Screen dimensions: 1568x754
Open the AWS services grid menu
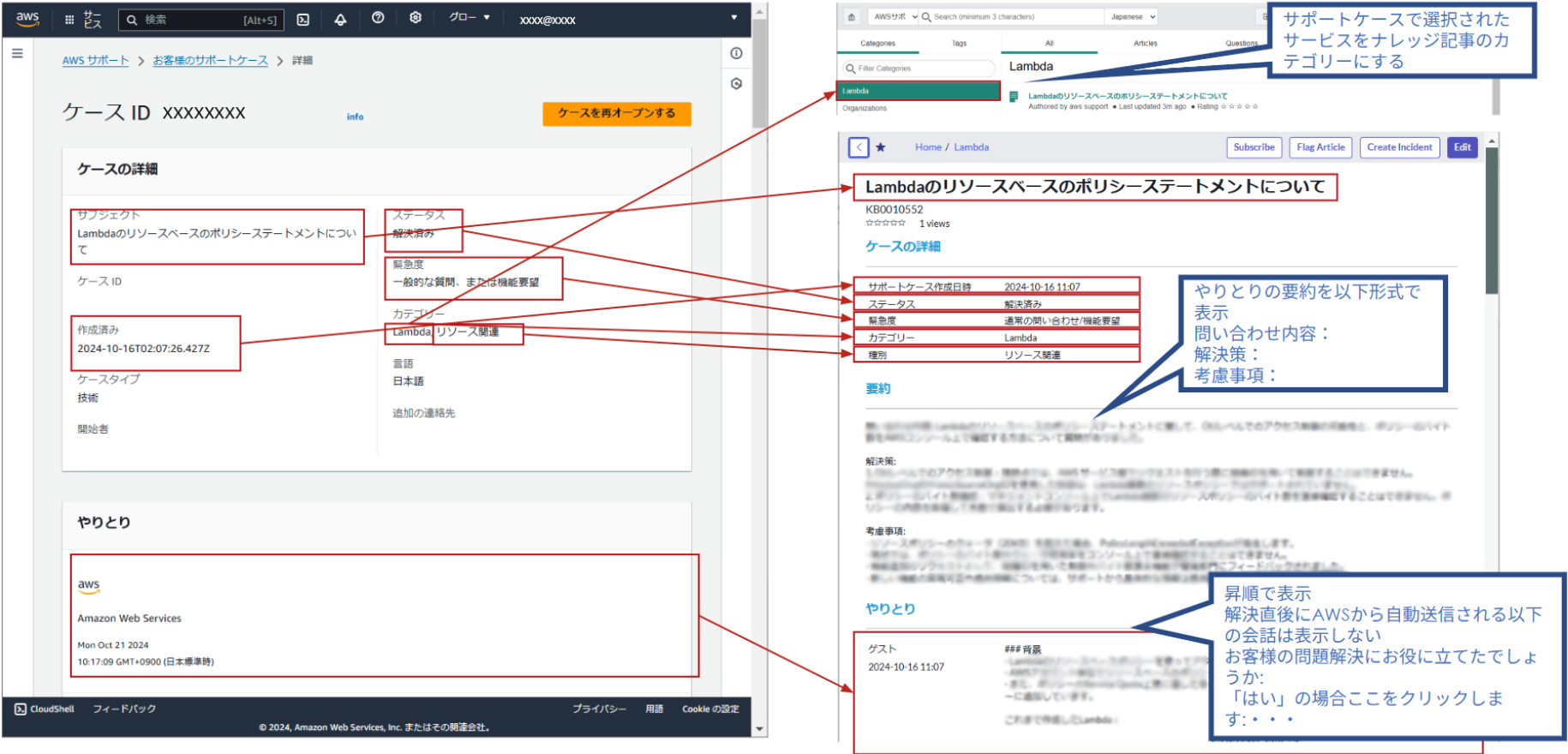pos(69,19)
